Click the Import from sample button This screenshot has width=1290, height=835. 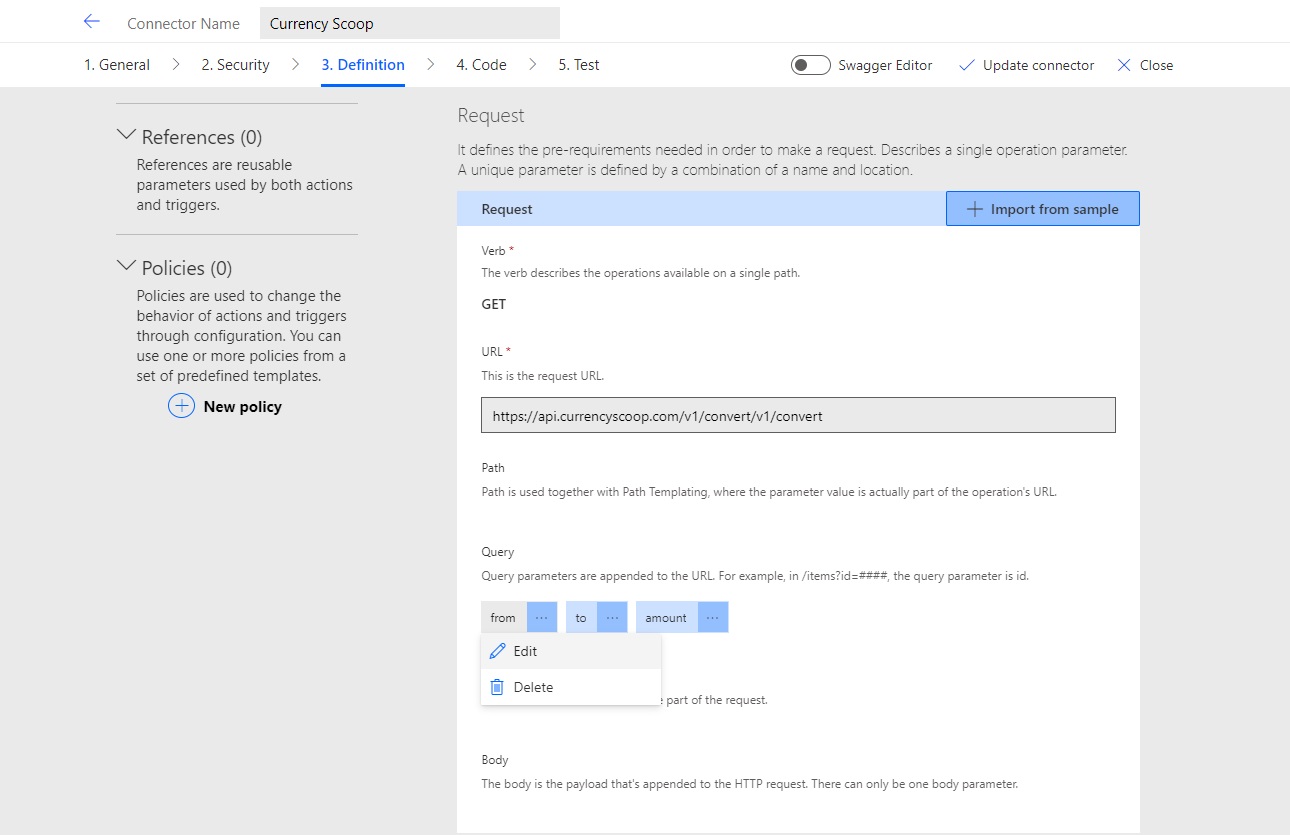1042,208
